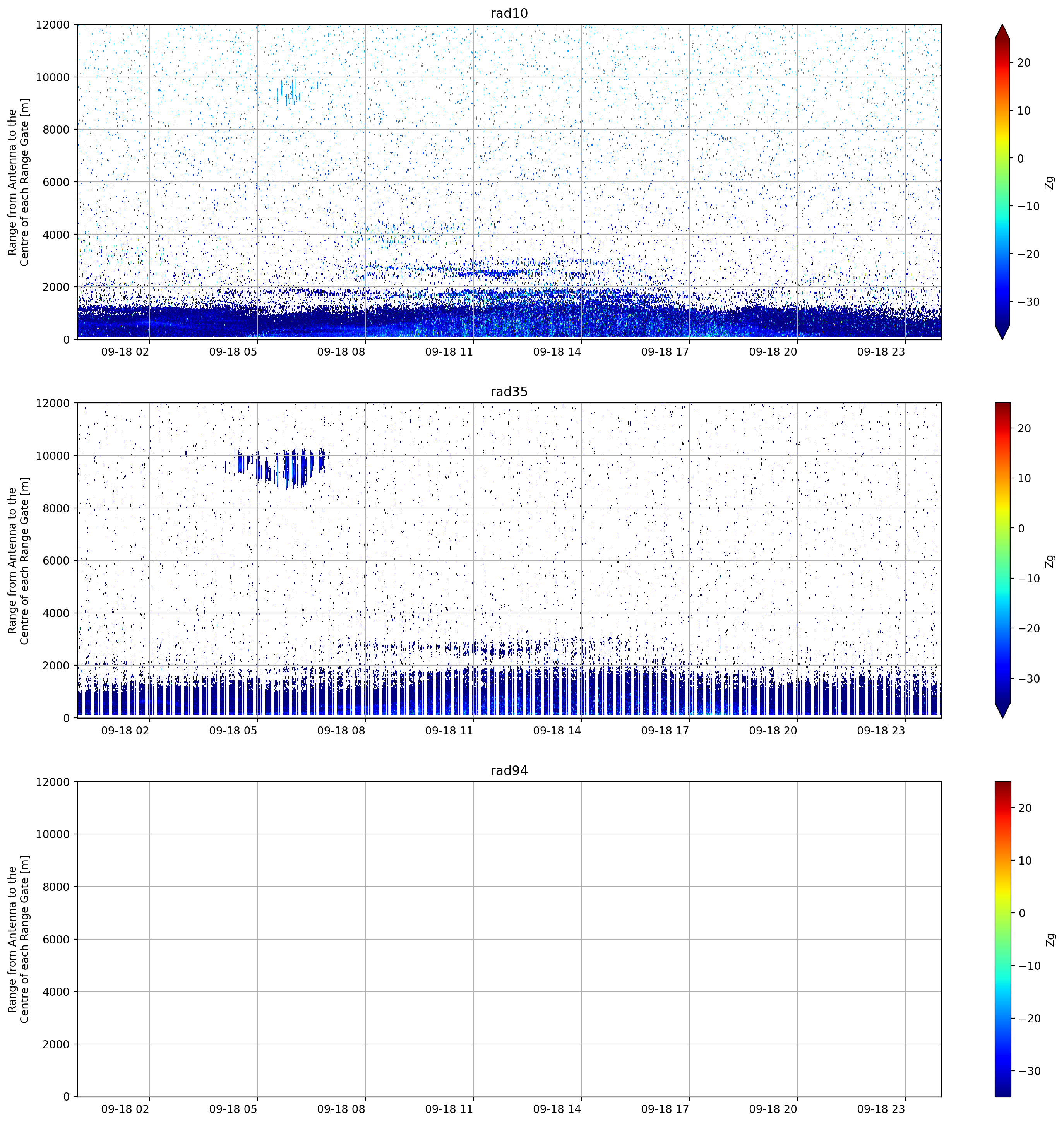This screenshot has height=1123, width=1064.
Task: Click the "8000" y-axis tick of rad10
Action: (56, 130)
